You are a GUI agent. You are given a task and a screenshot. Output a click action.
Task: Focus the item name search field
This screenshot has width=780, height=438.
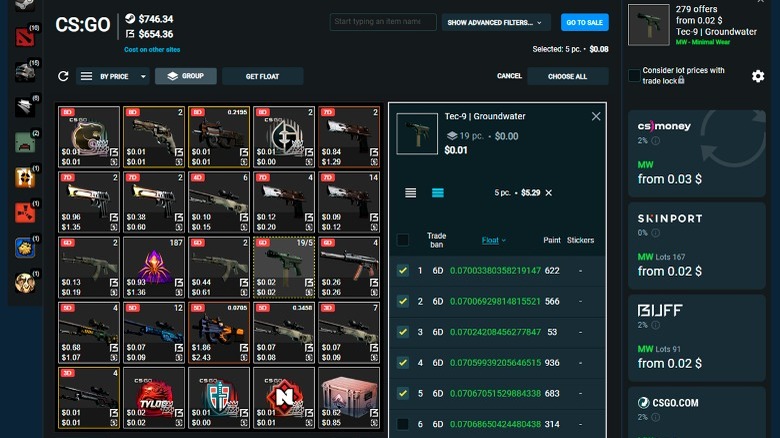point(383,22)
